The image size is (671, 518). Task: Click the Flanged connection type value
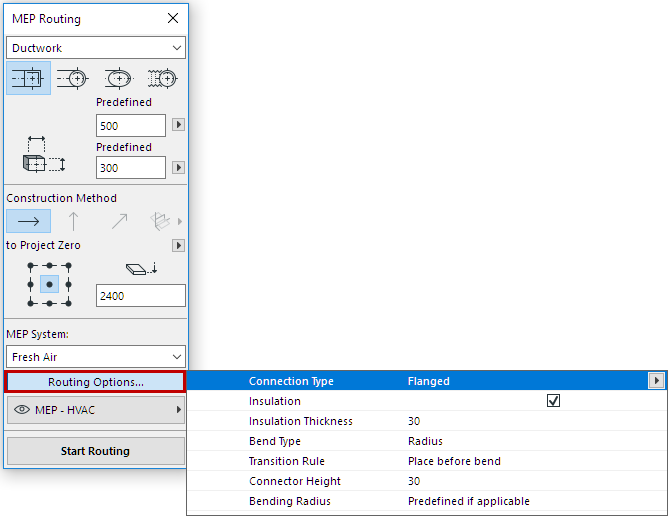428,381
